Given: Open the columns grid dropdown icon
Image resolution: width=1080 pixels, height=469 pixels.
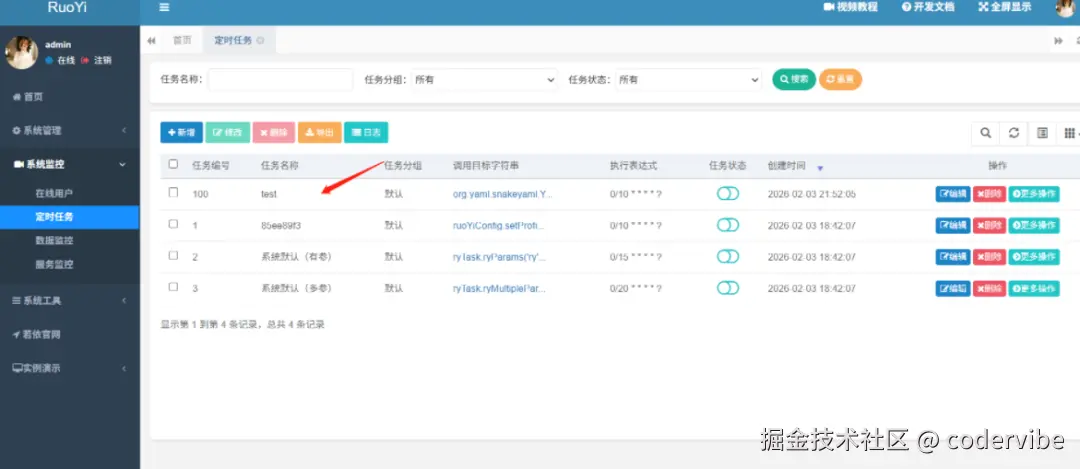Looking at the screenshot, I should coord(1070,134).
